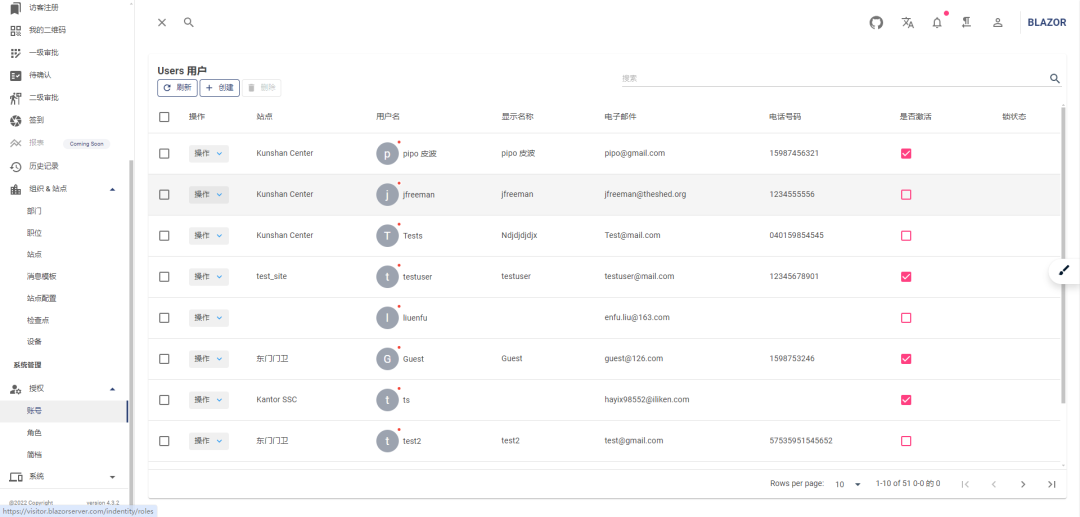The width and height of the screenshot is (1080, 517).
Task: Select the testuser row checkbox
Action: (164, 277)
